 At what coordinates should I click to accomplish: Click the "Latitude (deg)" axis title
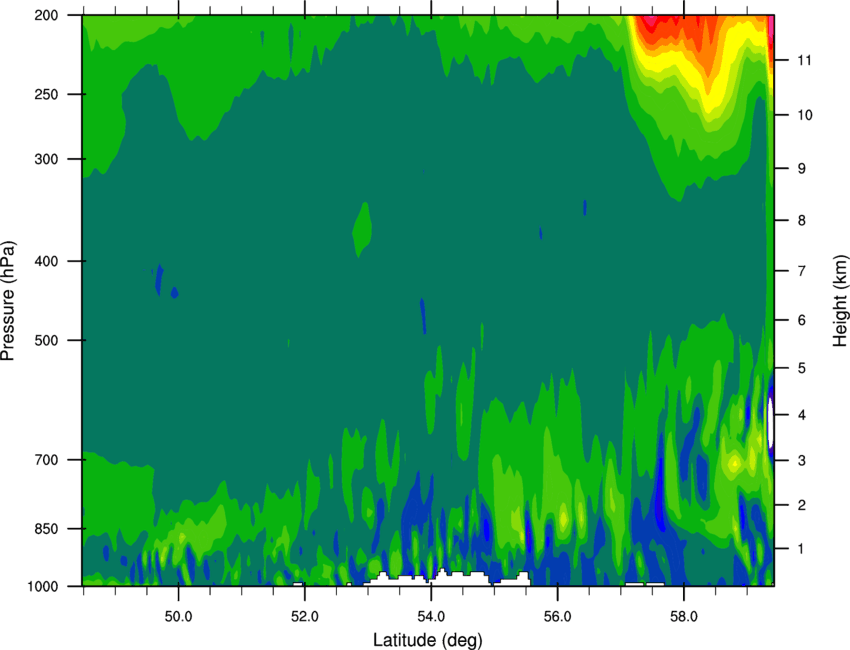428,640
